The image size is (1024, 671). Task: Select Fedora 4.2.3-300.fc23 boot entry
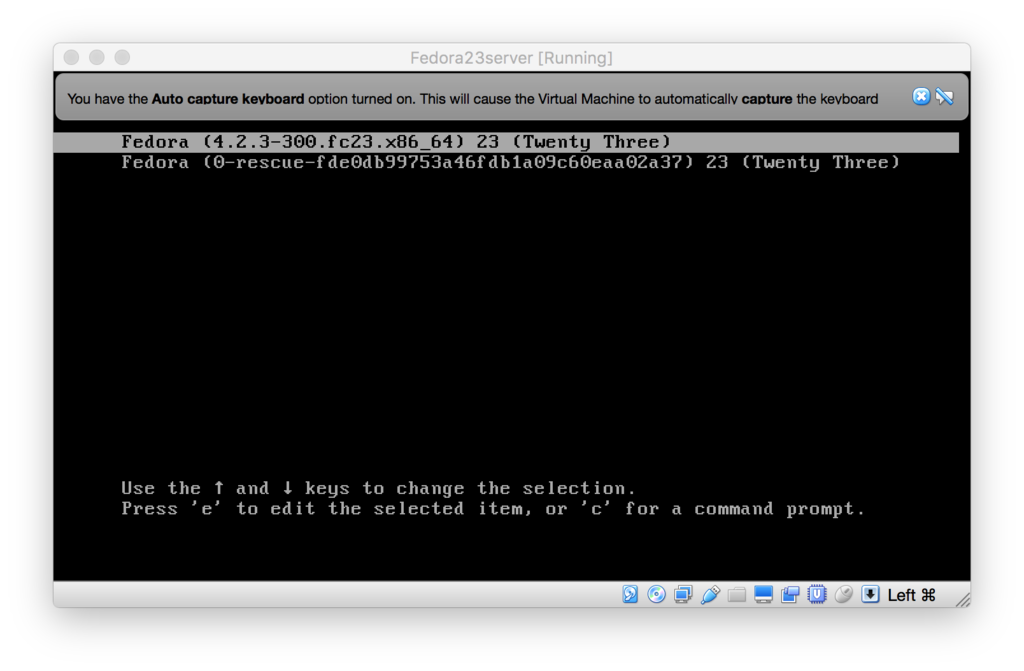(506, 142)
